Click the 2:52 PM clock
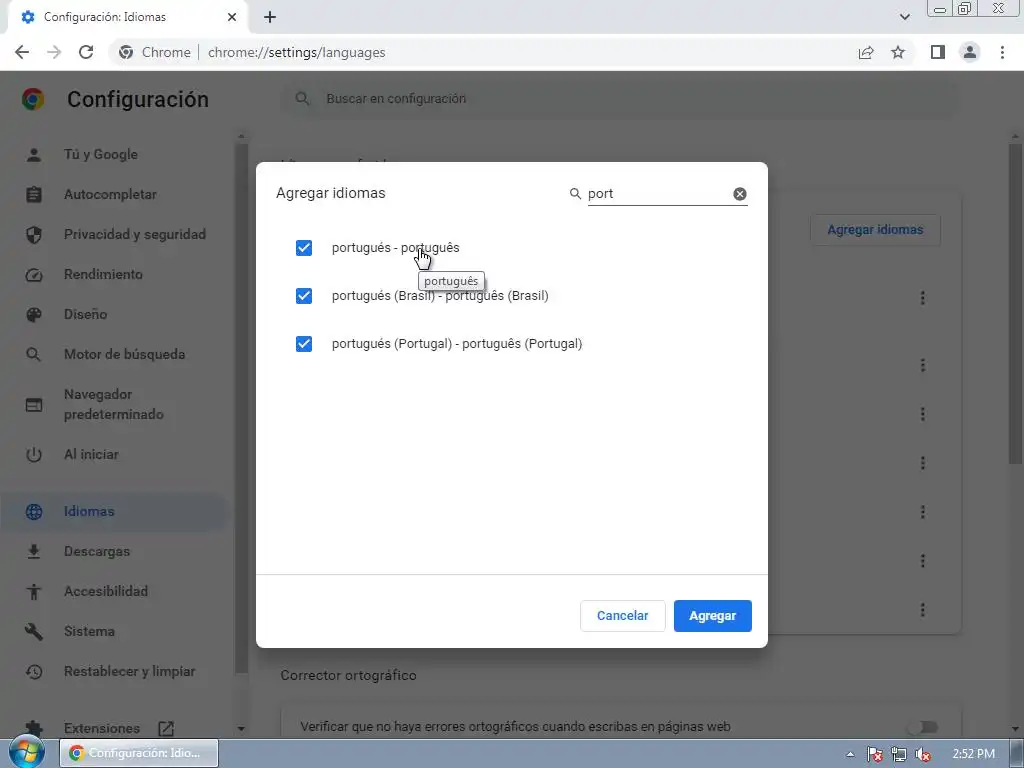Screen dimensions: 1024x768 pyautogui.click(x=973, y=754)
